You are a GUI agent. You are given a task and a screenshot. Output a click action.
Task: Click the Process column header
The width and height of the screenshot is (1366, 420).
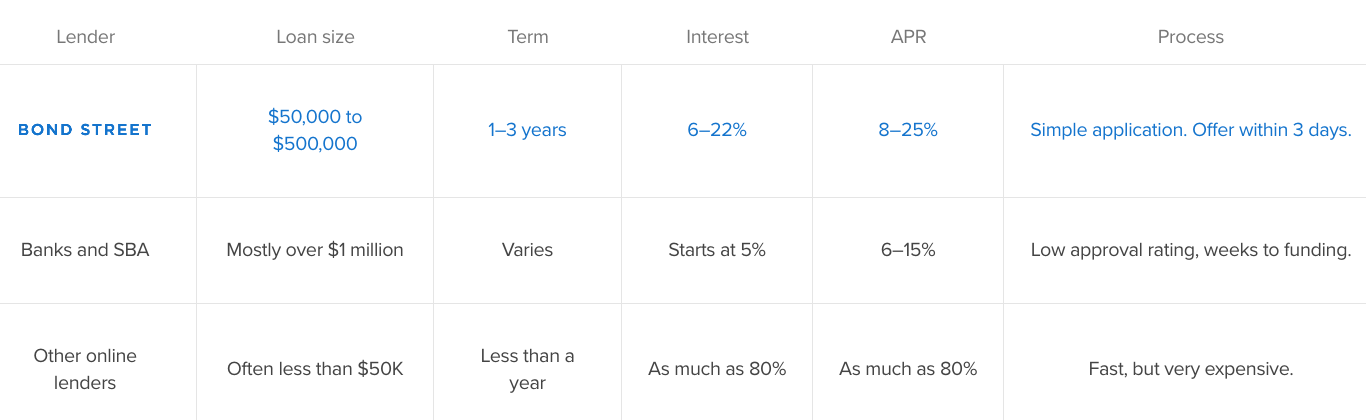tap(1190, 37)
